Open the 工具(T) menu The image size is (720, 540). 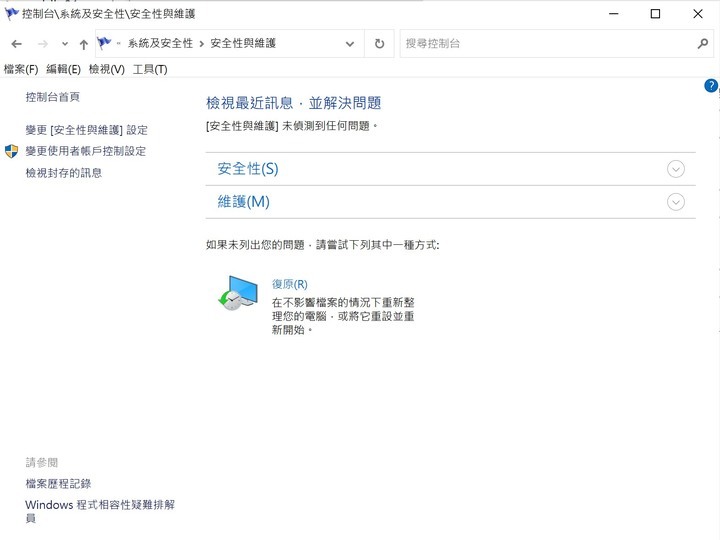click(x=150, y=69)
